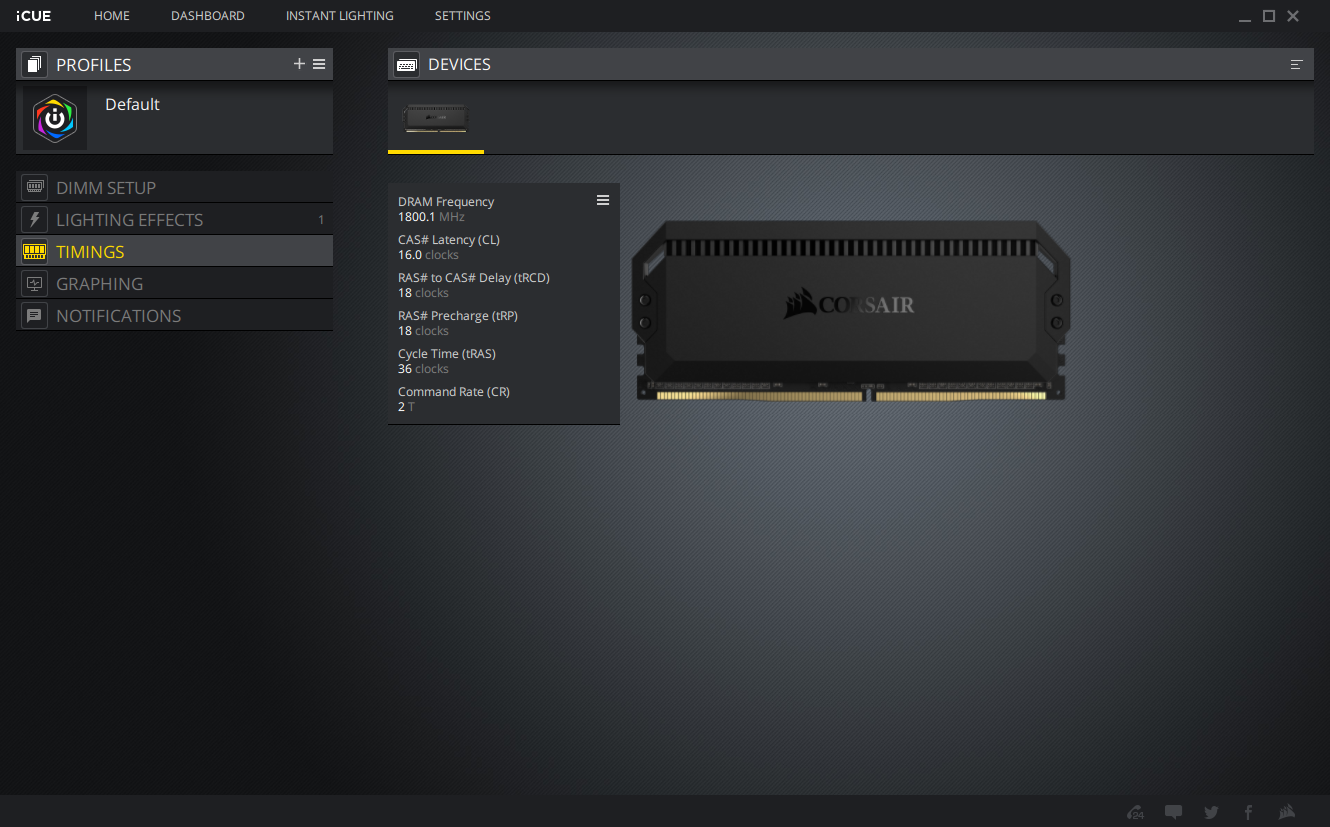Click the Devices header keyboard icon
This screenshot has width=1330, height=827.
pos(406,65)
